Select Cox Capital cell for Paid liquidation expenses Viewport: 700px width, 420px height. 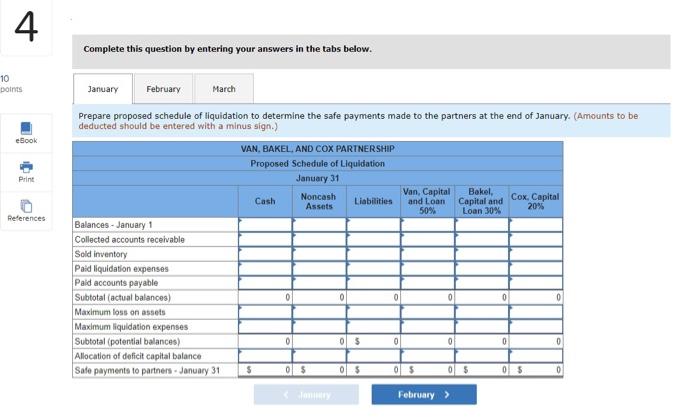coord(536,269)
